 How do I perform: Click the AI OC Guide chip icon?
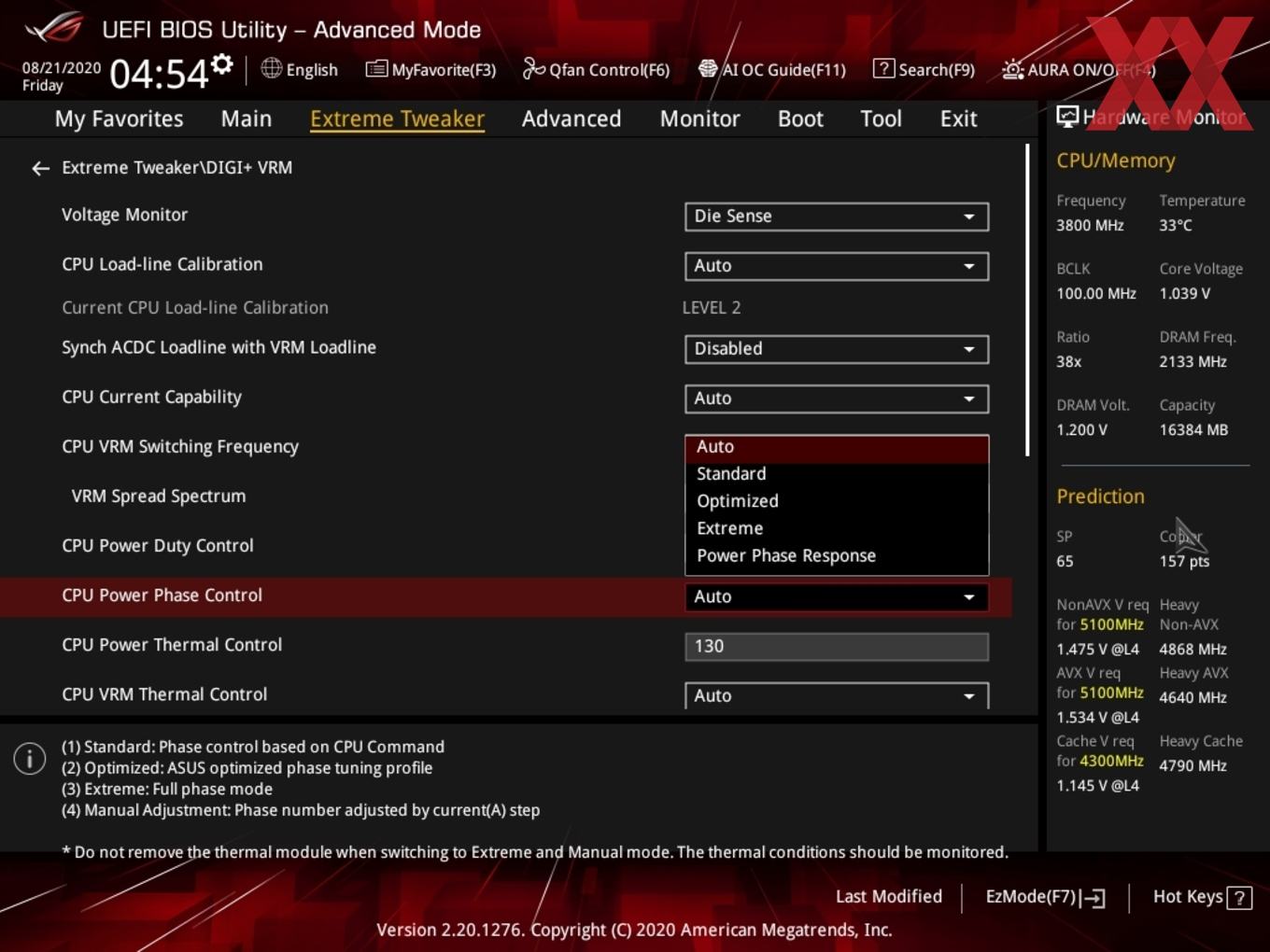click(708, 69)
